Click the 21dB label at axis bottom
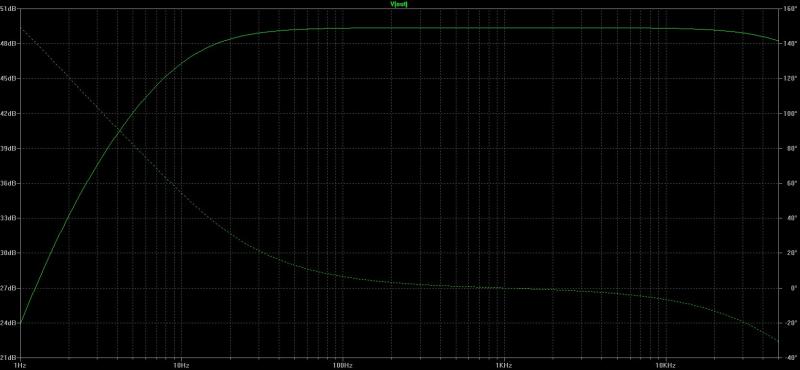 tap(9, 357)
